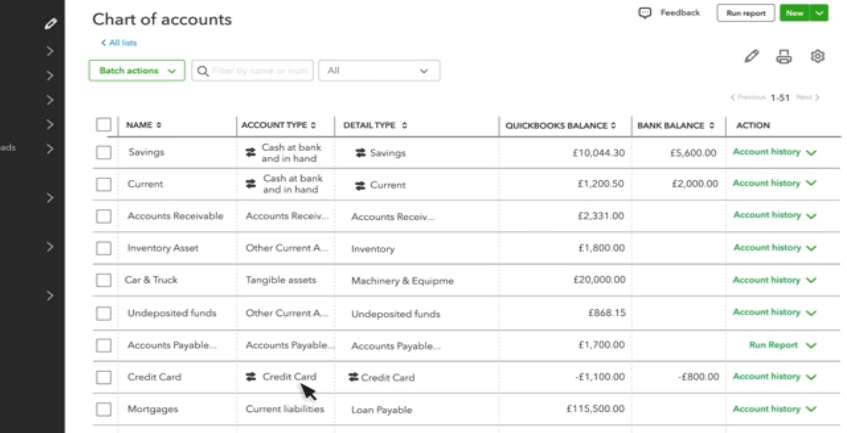Sort by QuickBooks Balance column arrows
Image resolution: width=847 pixels, height=433 pixels.
coord(613,125)
